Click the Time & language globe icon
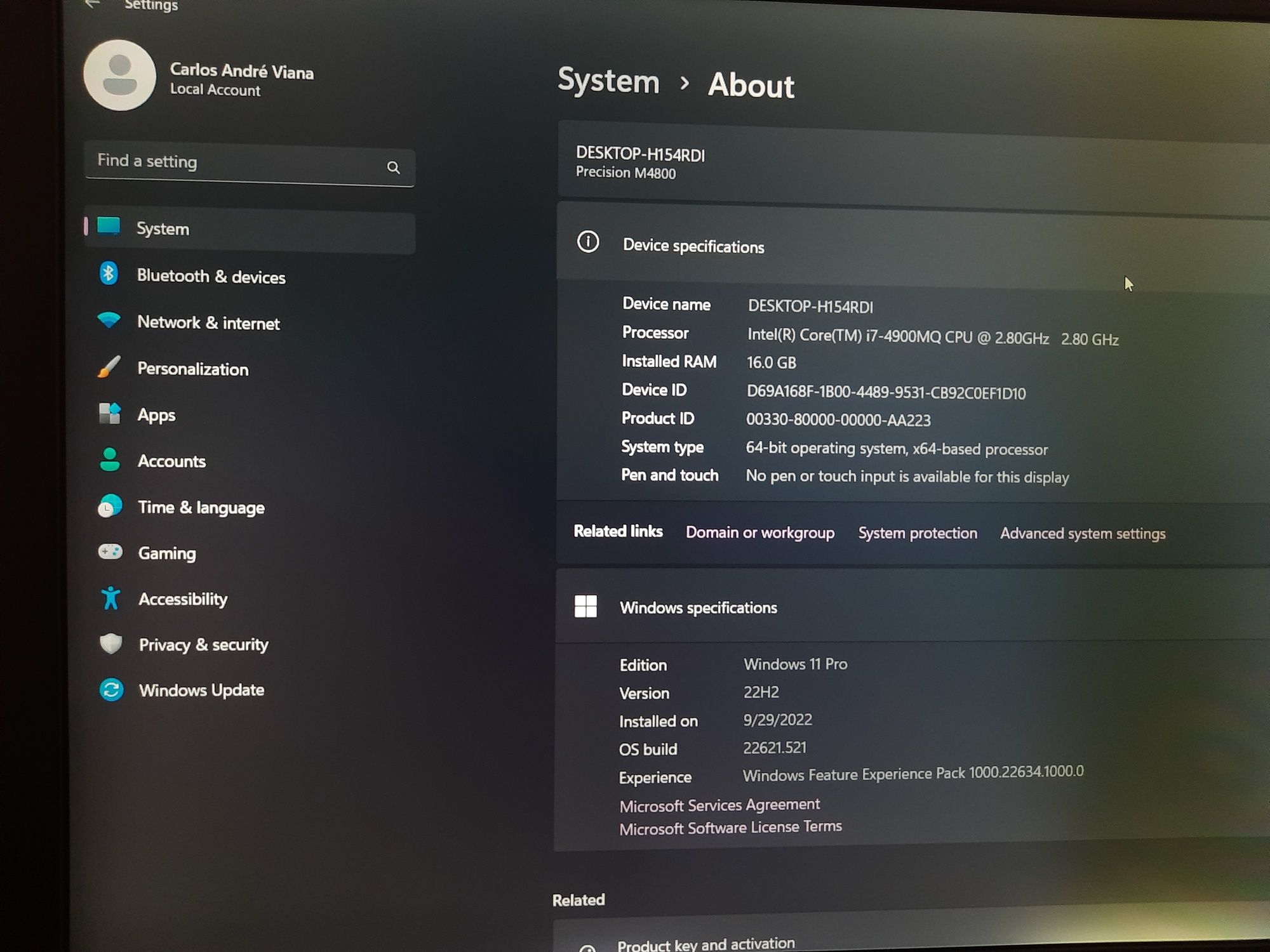This screenshot has width=1270, height=952. tap(110, 506)
